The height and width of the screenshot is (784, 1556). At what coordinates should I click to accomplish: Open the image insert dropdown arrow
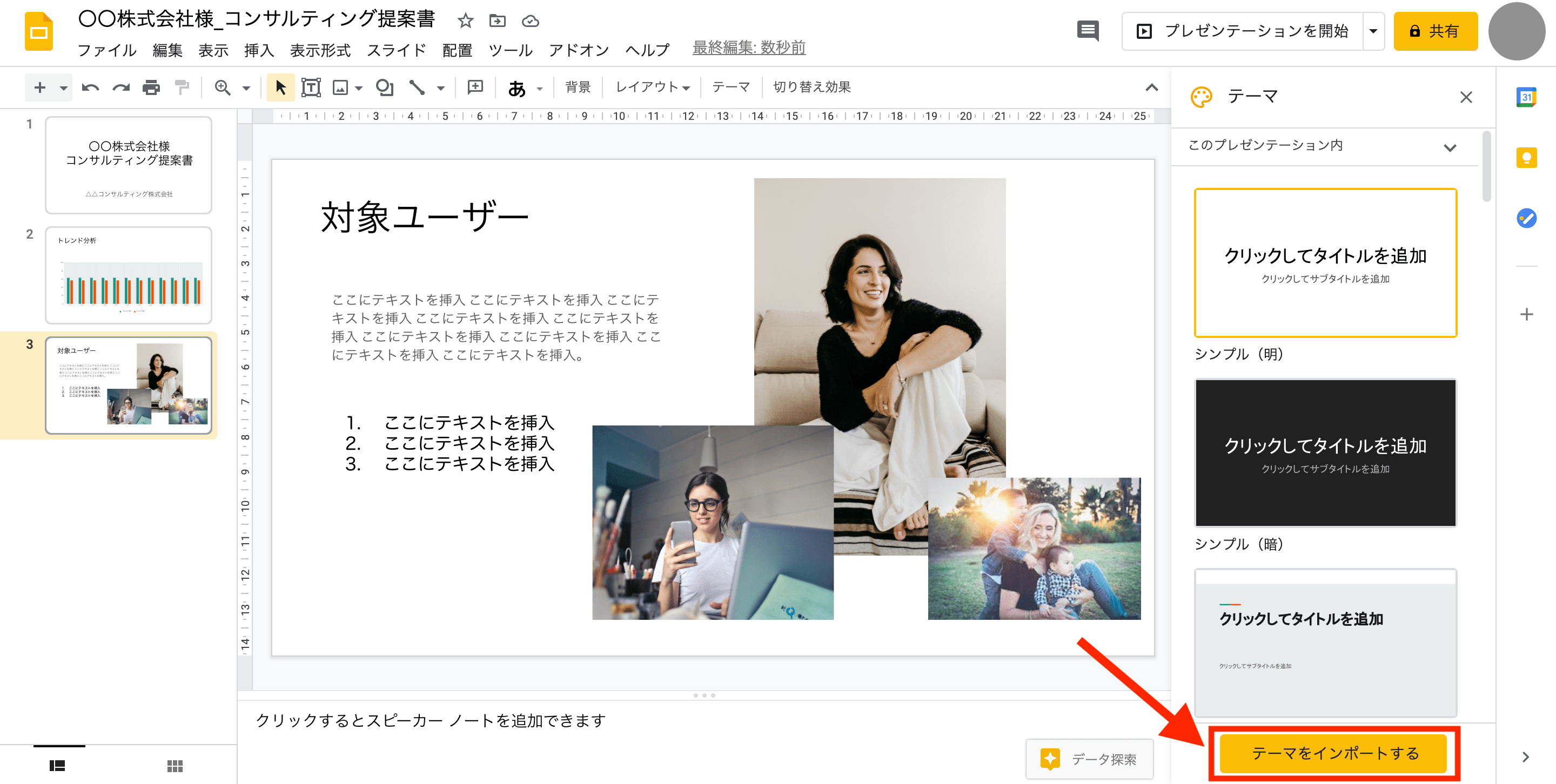[x=359, y=89]
